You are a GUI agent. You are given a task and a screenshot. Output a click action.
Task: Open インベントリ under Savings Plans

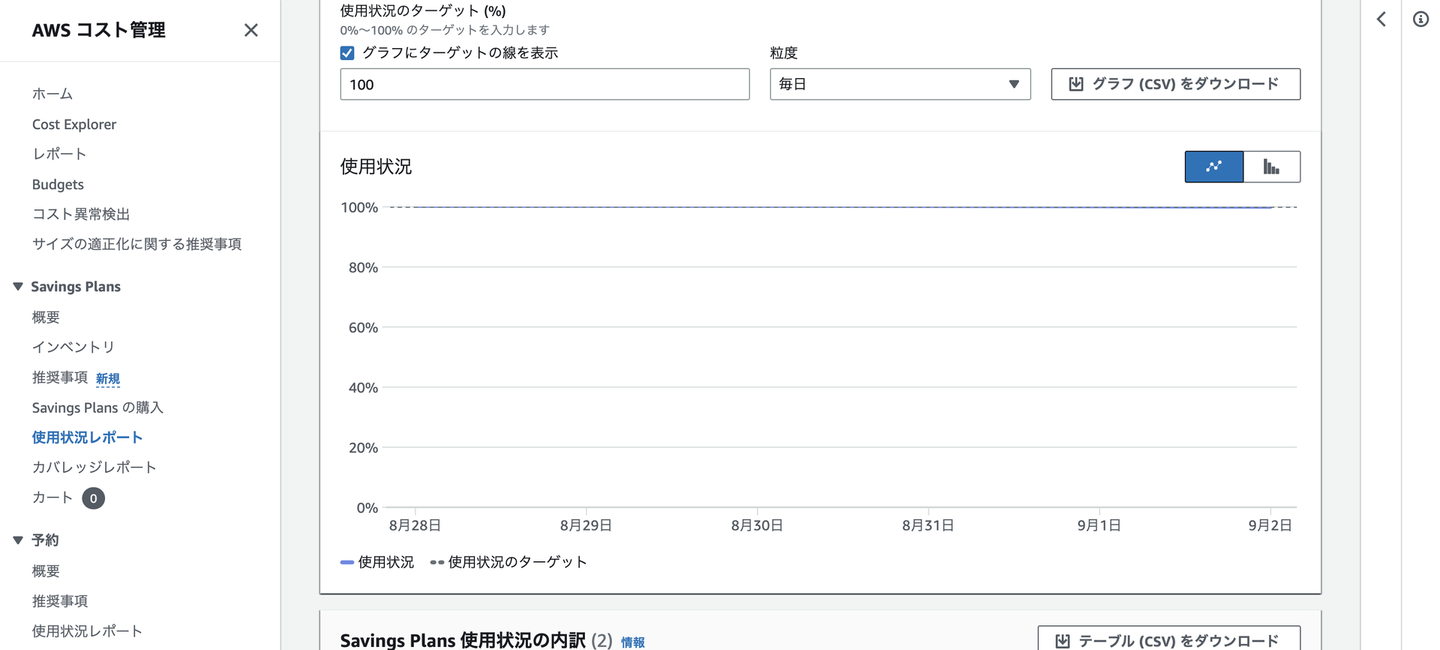73,347
